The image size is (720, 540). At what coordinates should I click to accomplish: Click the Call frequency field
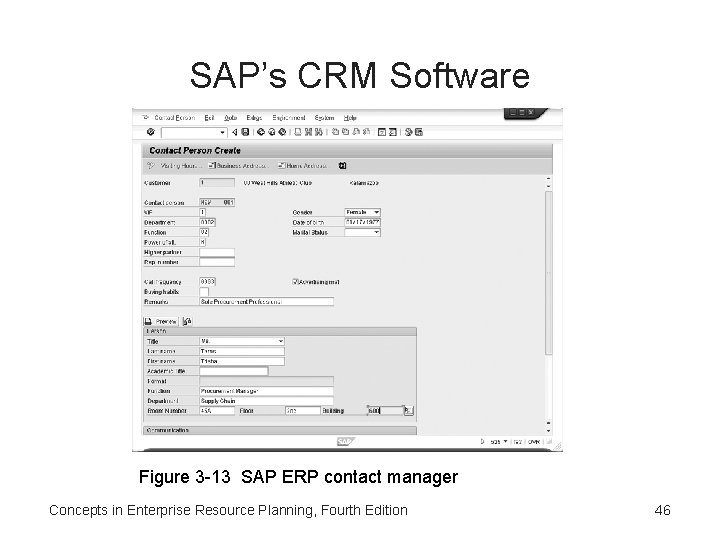coord(208,281)
